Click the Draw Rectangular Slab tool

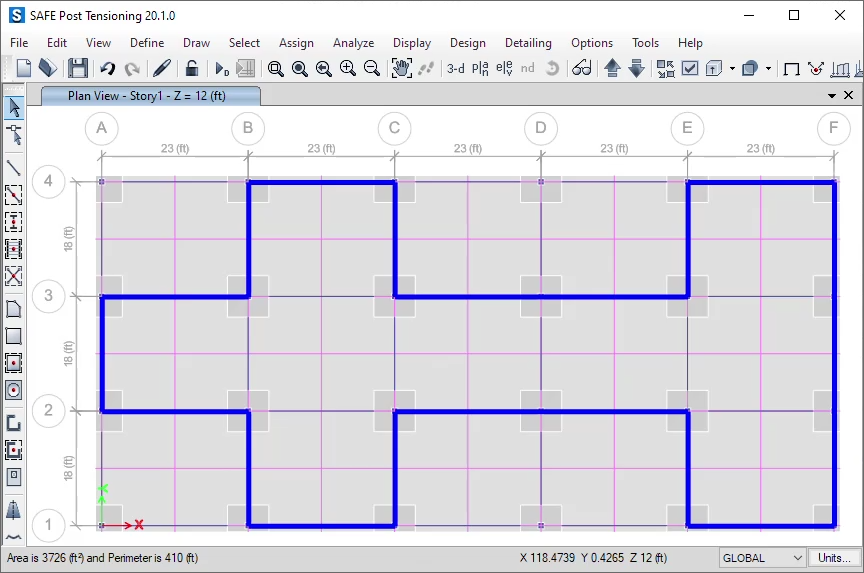[x=14, y=336]
